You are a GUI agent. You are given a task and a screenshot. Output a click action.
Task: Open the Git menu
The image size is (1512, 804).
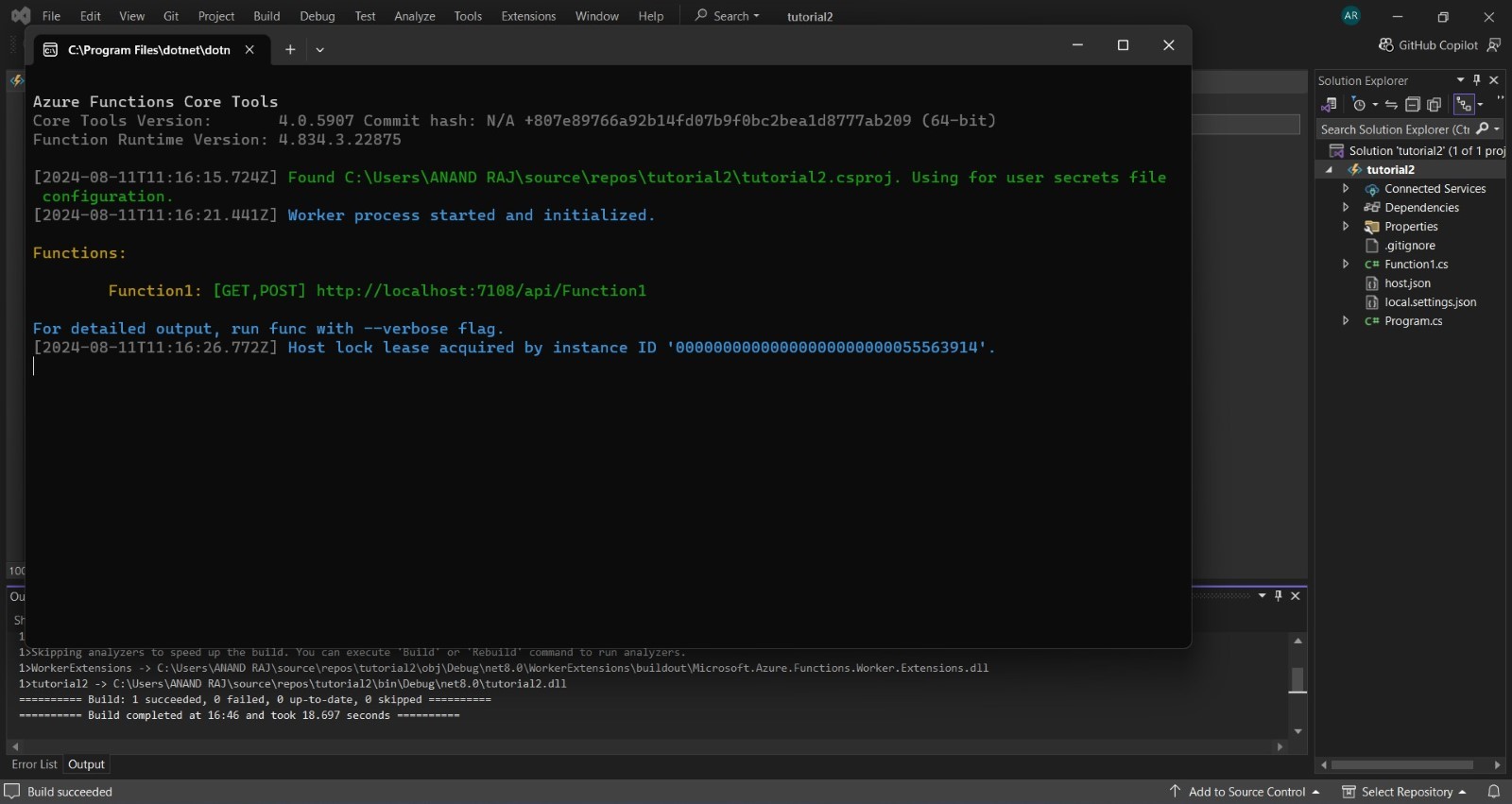click(171, 16)
